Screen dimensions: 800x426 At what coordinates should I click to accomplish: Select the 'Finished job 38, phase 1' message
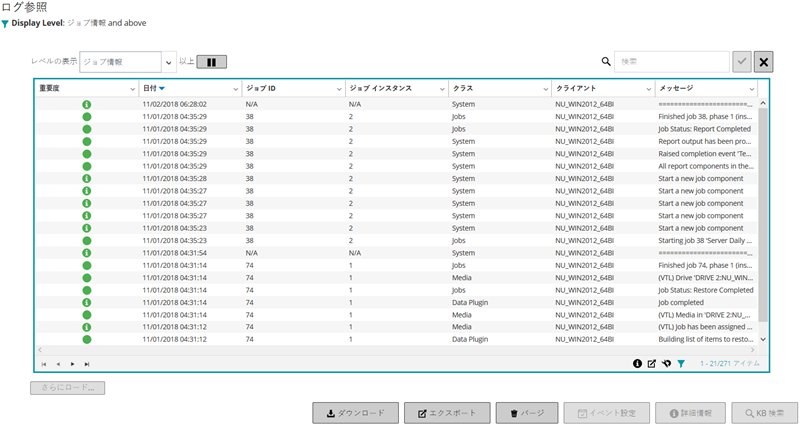(705, 116)
